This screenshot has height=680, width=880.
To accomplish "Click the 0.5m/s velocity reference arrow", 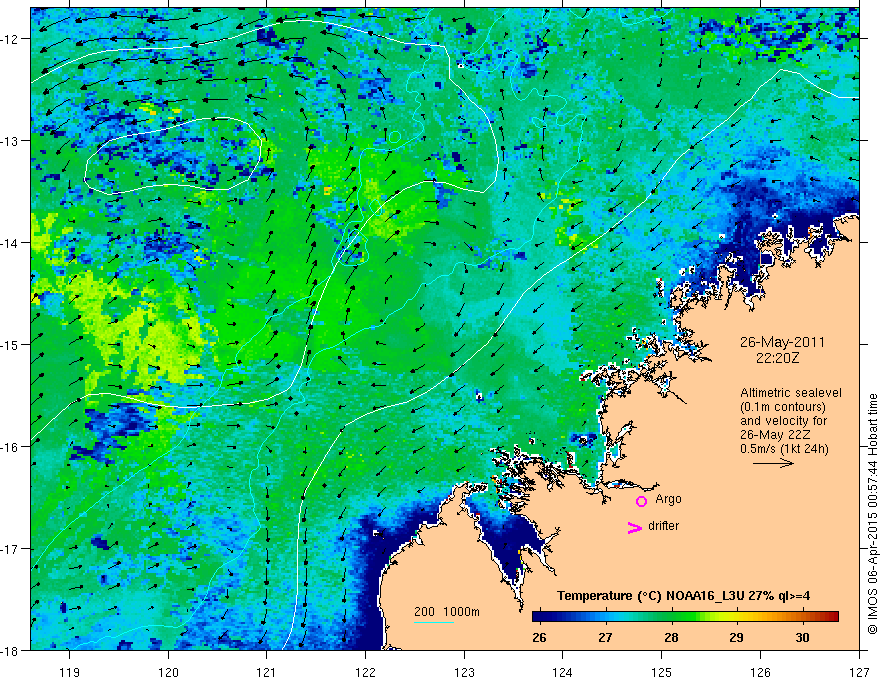I will pyautogui.click(x=773, y=463).
